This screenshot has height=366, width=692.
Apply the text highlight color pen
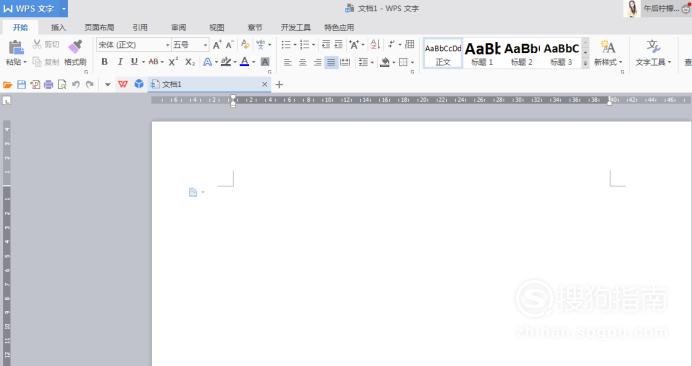pyautogui.click(x=226, y=62)
